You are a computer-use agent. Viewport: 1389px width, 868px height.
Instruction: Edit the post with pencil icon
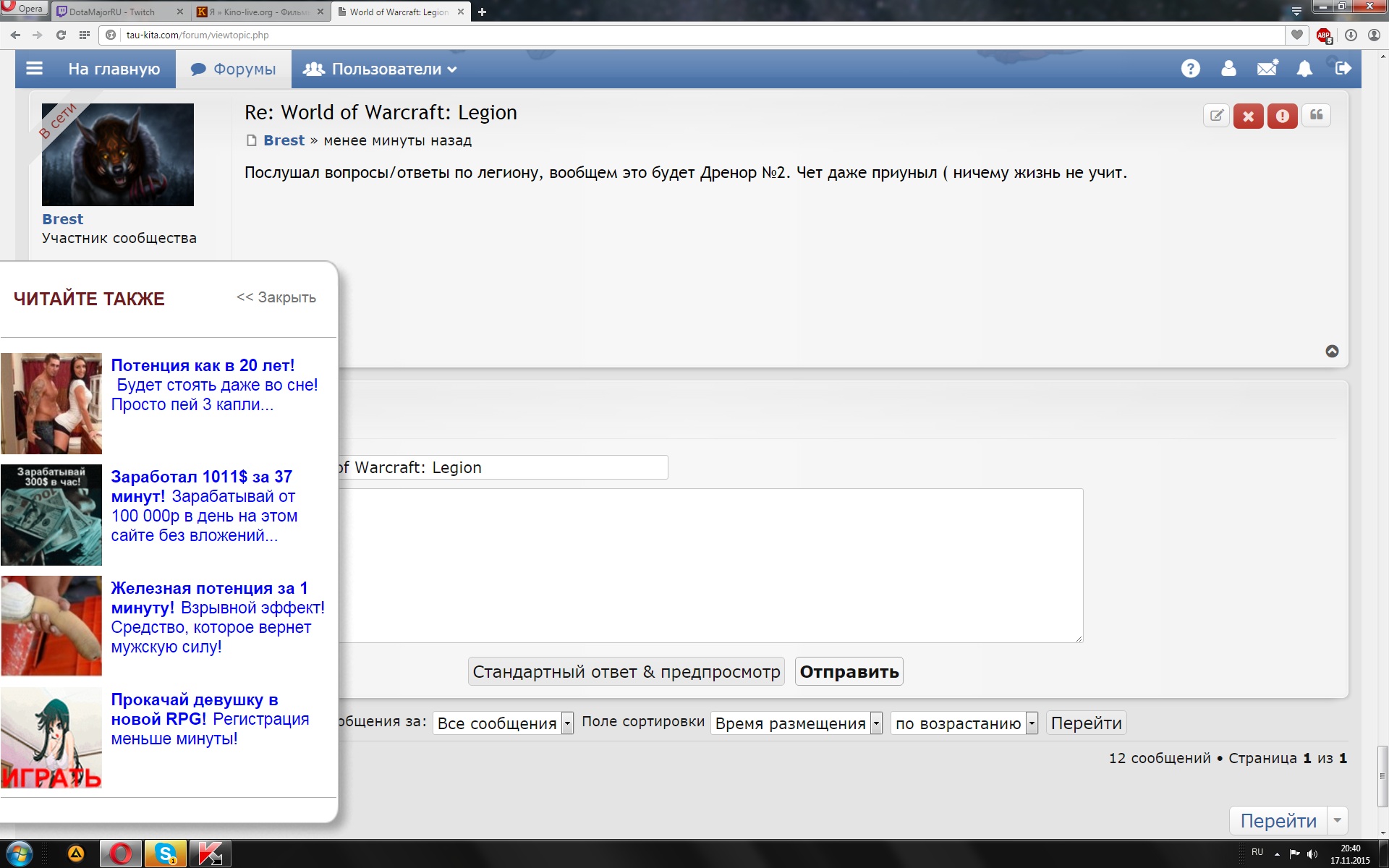click(x=1217, y=116)
